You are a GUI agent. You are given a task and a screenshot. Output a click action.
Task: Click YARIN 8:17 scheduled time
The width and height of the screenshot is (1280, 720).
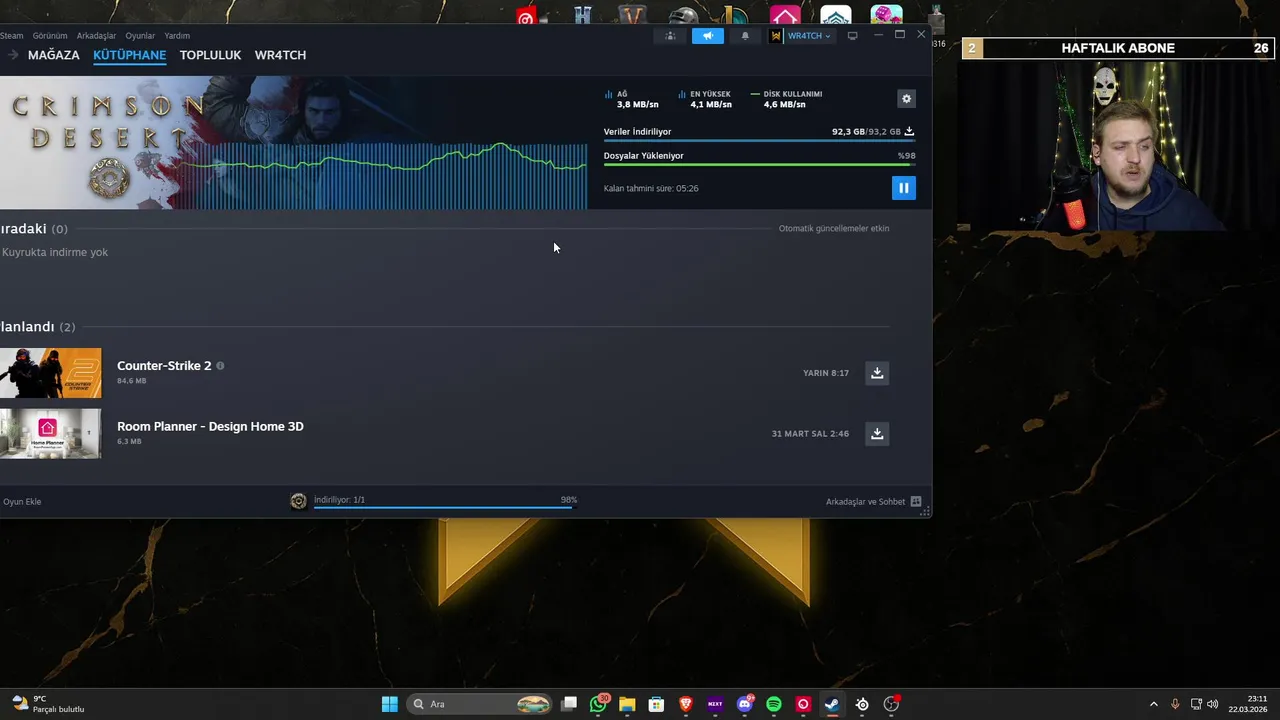826,373
